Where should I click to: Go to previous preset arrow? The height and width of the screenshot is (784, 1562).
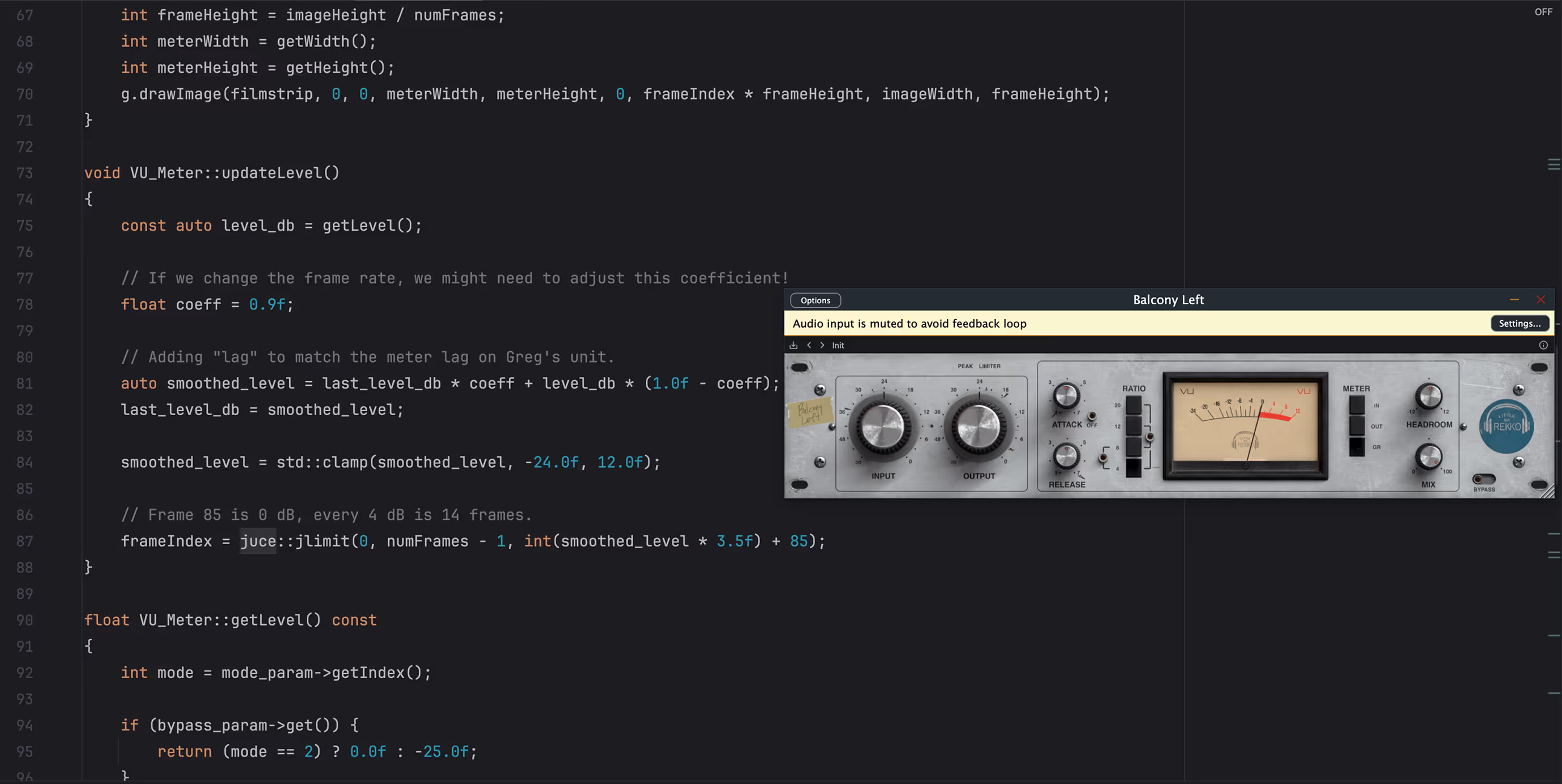coord(809,346)
